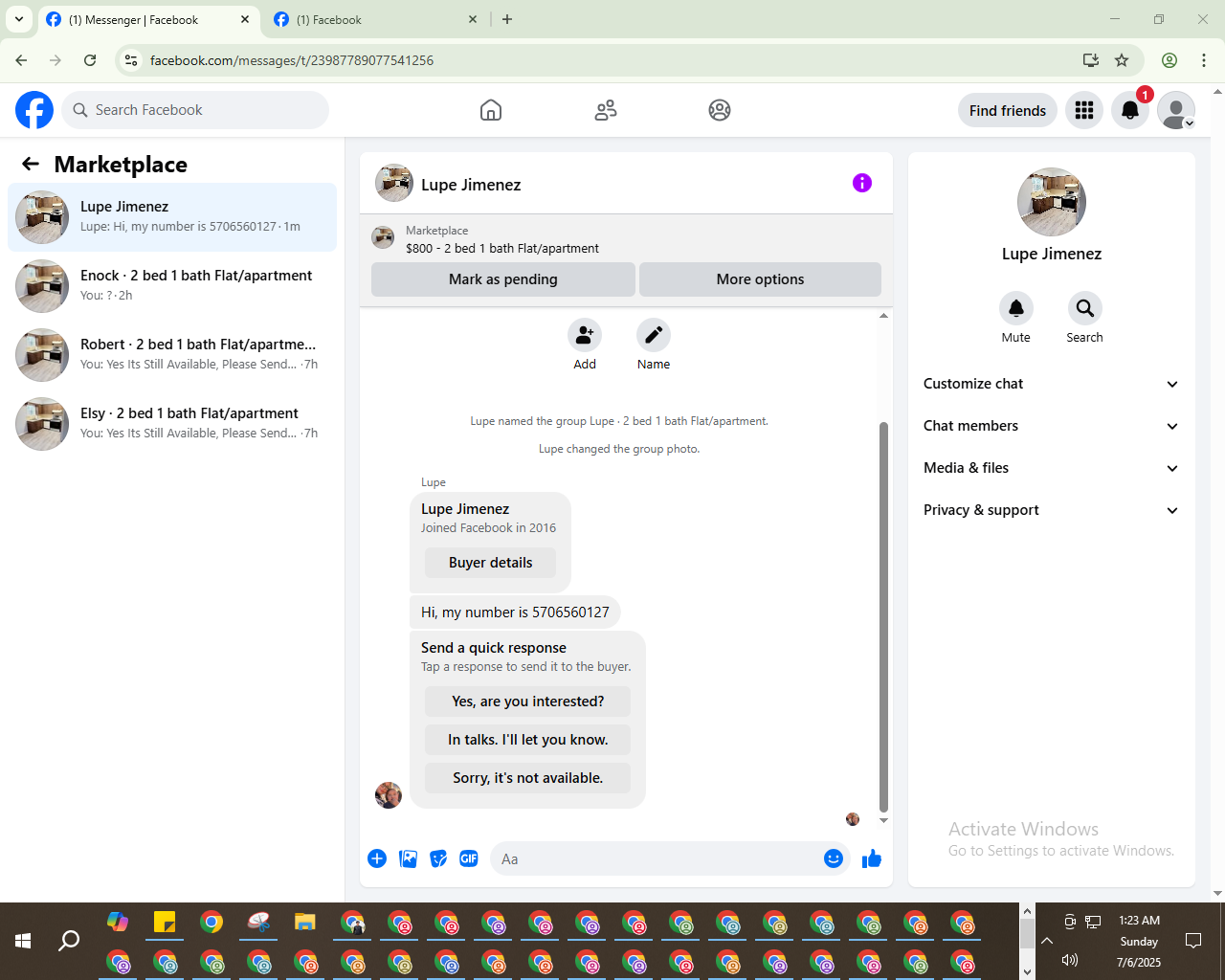Click Lupe Jimenez chat header name
Viewport: 1225px width, 980px height.
(471, 185)
